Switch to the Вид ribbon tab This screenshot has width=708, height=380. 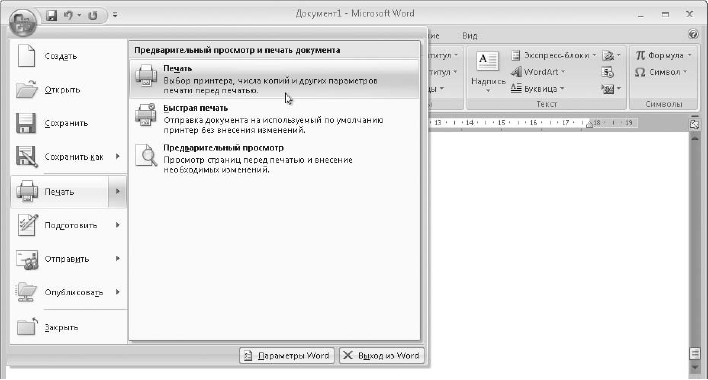[470, 36]
